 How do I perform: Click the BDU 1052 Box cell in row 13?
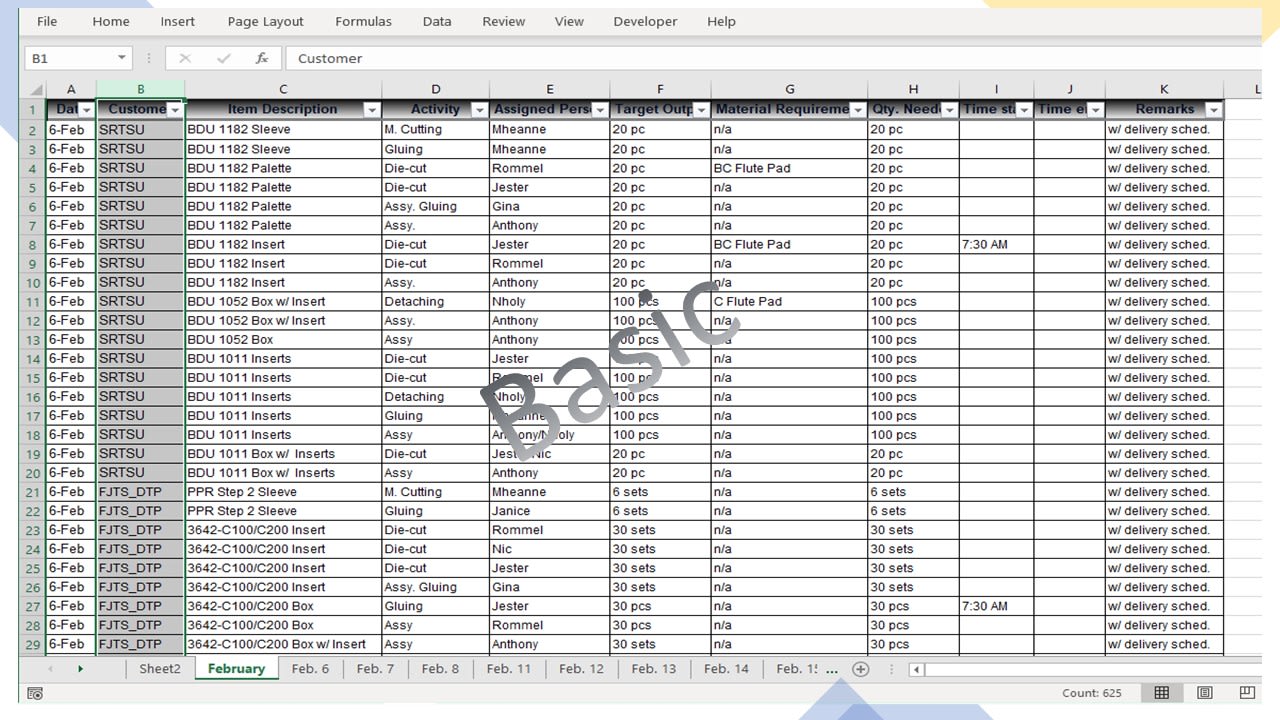283,339
